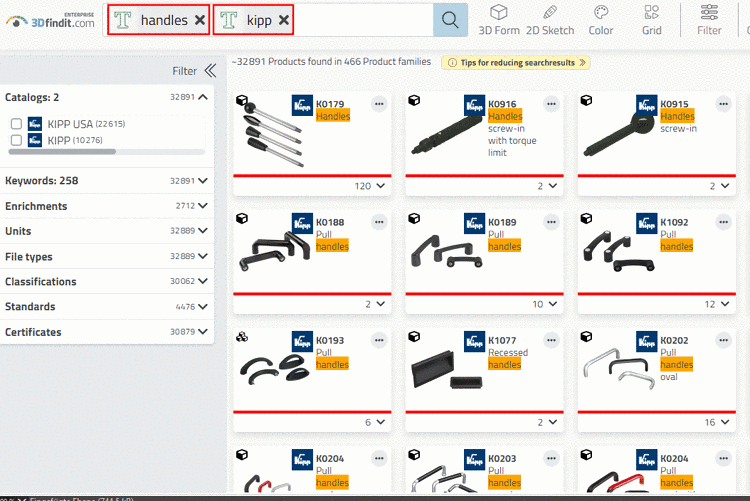Viewport: 750px width, 501px height.
Task: Open more options for K0193 card
Action: pos(379,340)
